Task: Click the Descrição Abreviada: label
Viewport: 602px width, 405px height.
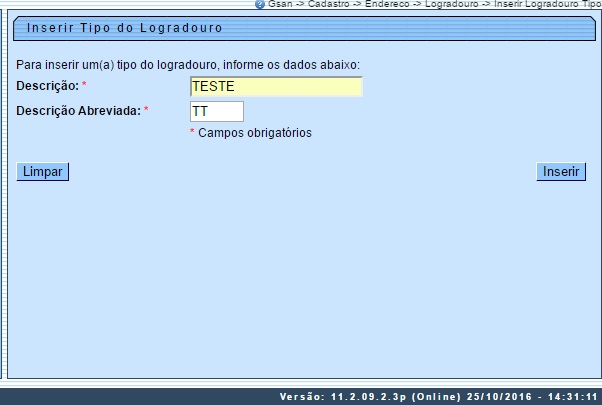Action: pos(79,111)
